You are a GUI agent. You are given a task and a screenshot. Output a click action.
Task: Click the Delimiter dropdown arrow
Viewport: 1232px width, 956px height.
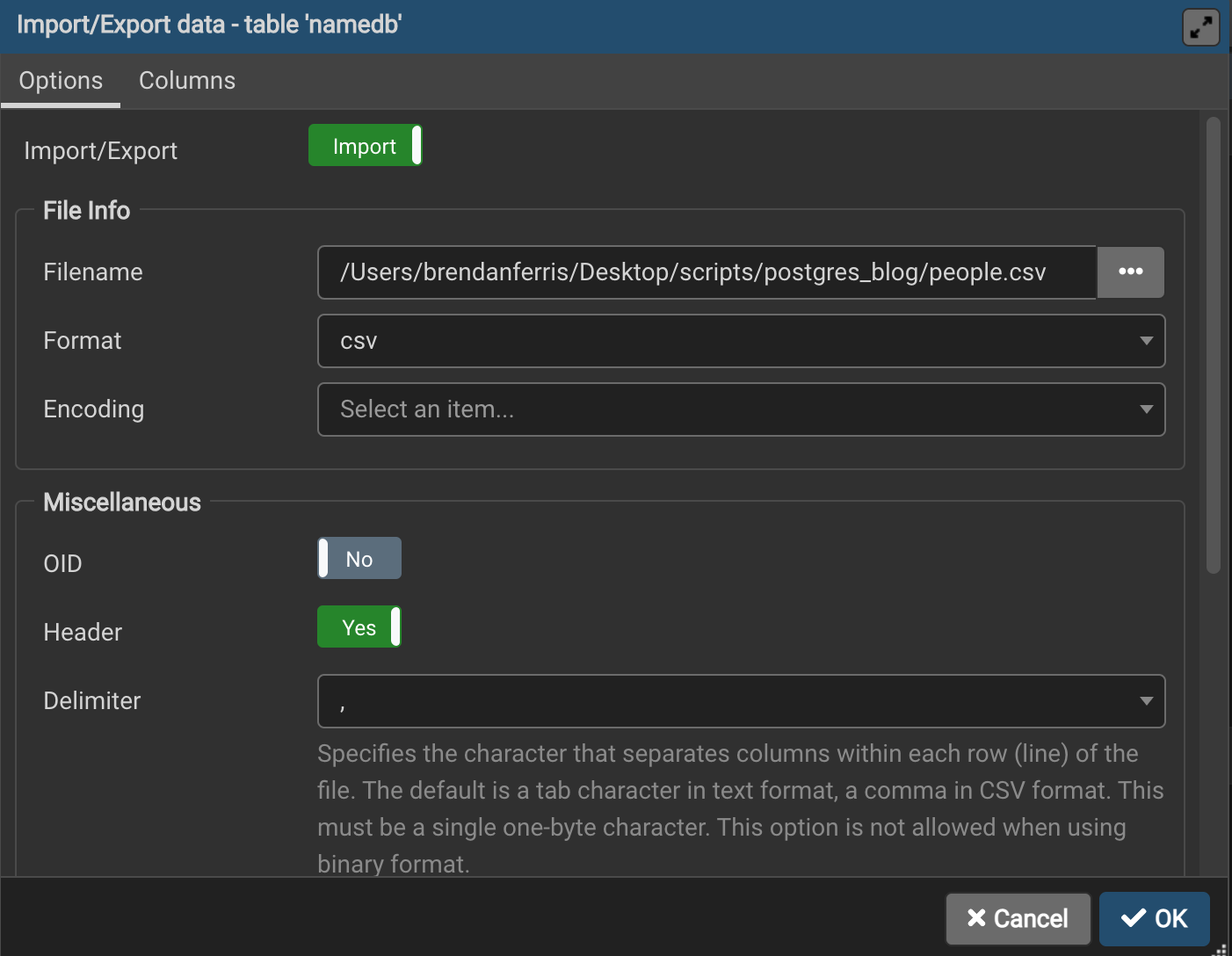[1146, 701]
